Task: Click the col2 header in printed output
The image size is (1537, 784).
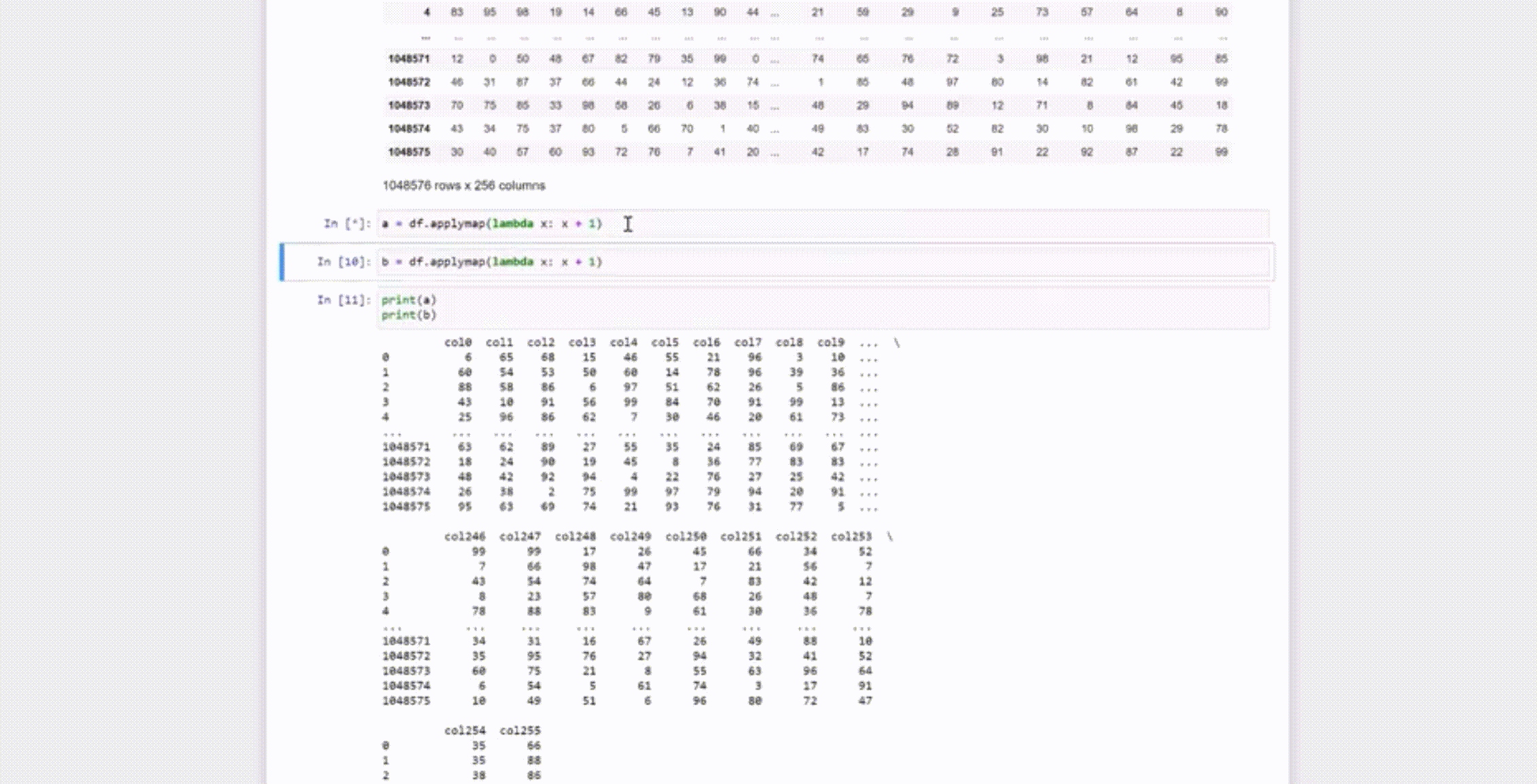Action: coord(541,342)
